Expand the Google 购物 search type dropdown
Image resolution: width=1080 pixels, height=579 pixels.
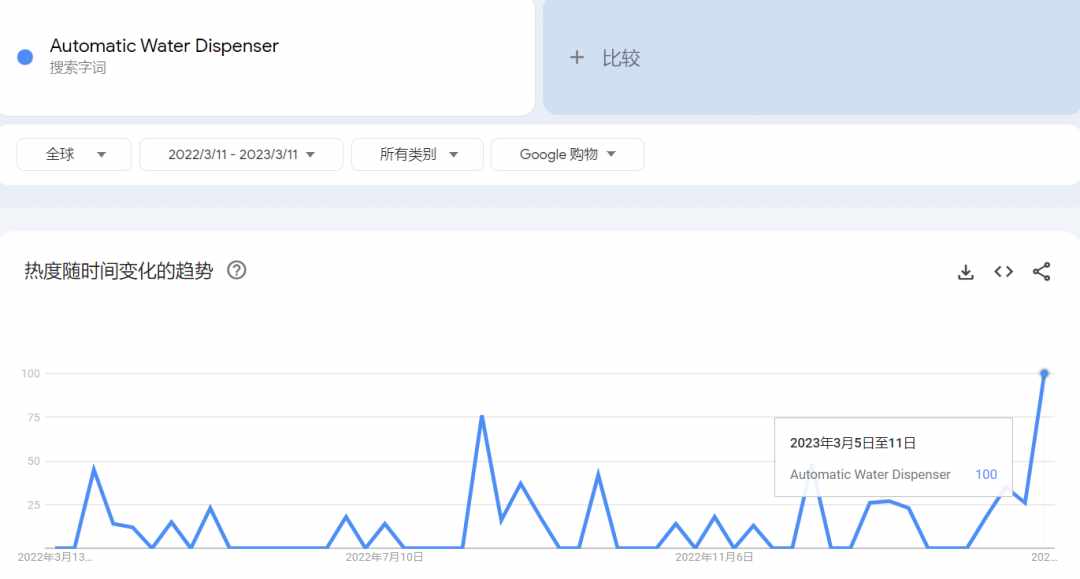click(568, 154)
